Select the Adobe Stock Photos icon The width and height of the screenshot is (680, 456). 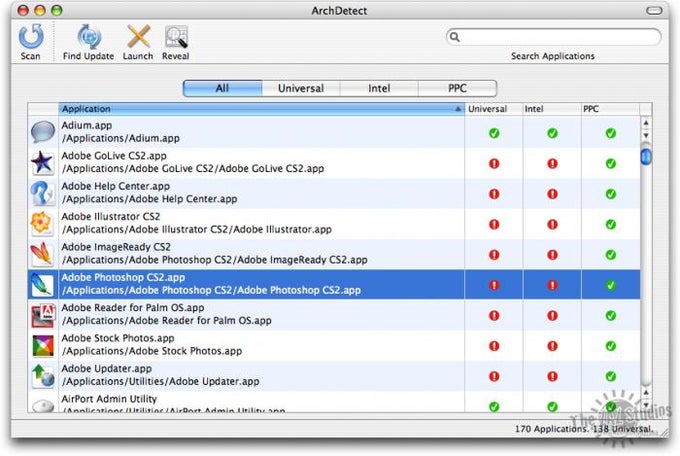[x=43, y=345]
